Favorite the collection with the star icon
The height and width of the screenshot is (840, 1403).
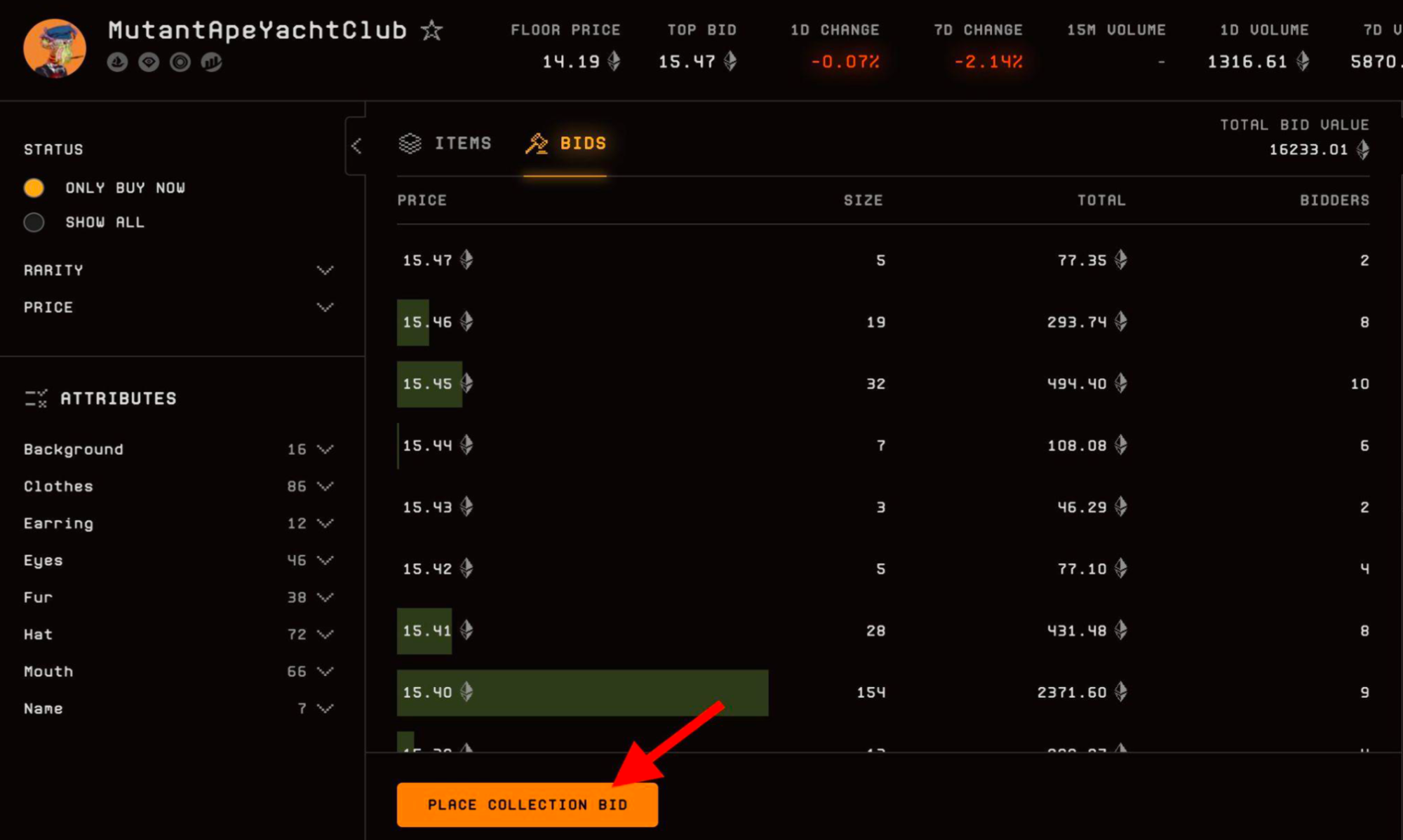[431, 30]
